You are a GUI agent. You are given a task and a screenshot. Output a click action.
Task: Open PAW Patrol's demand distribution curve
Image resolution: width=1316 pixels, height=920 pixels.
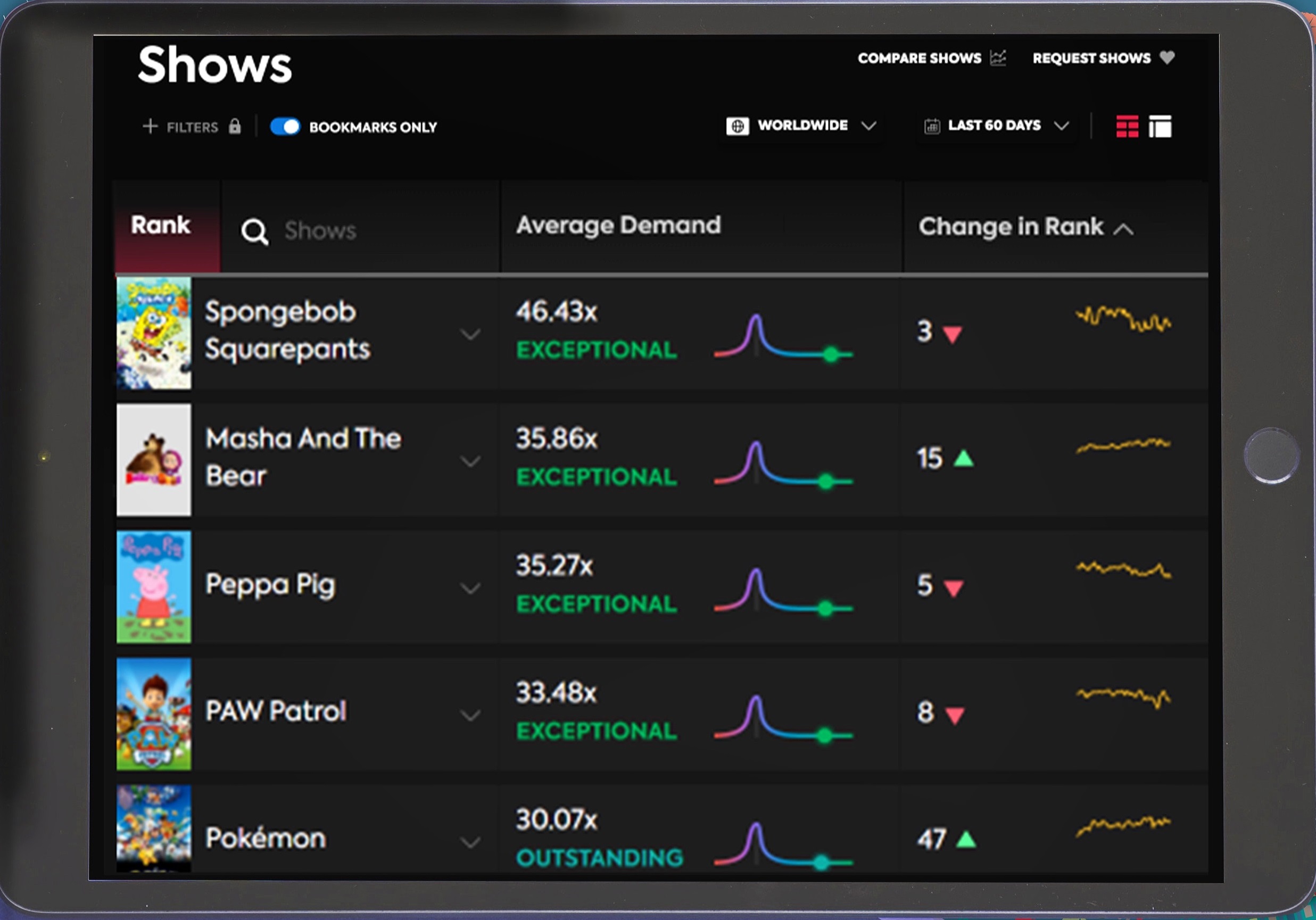[783, 719]
